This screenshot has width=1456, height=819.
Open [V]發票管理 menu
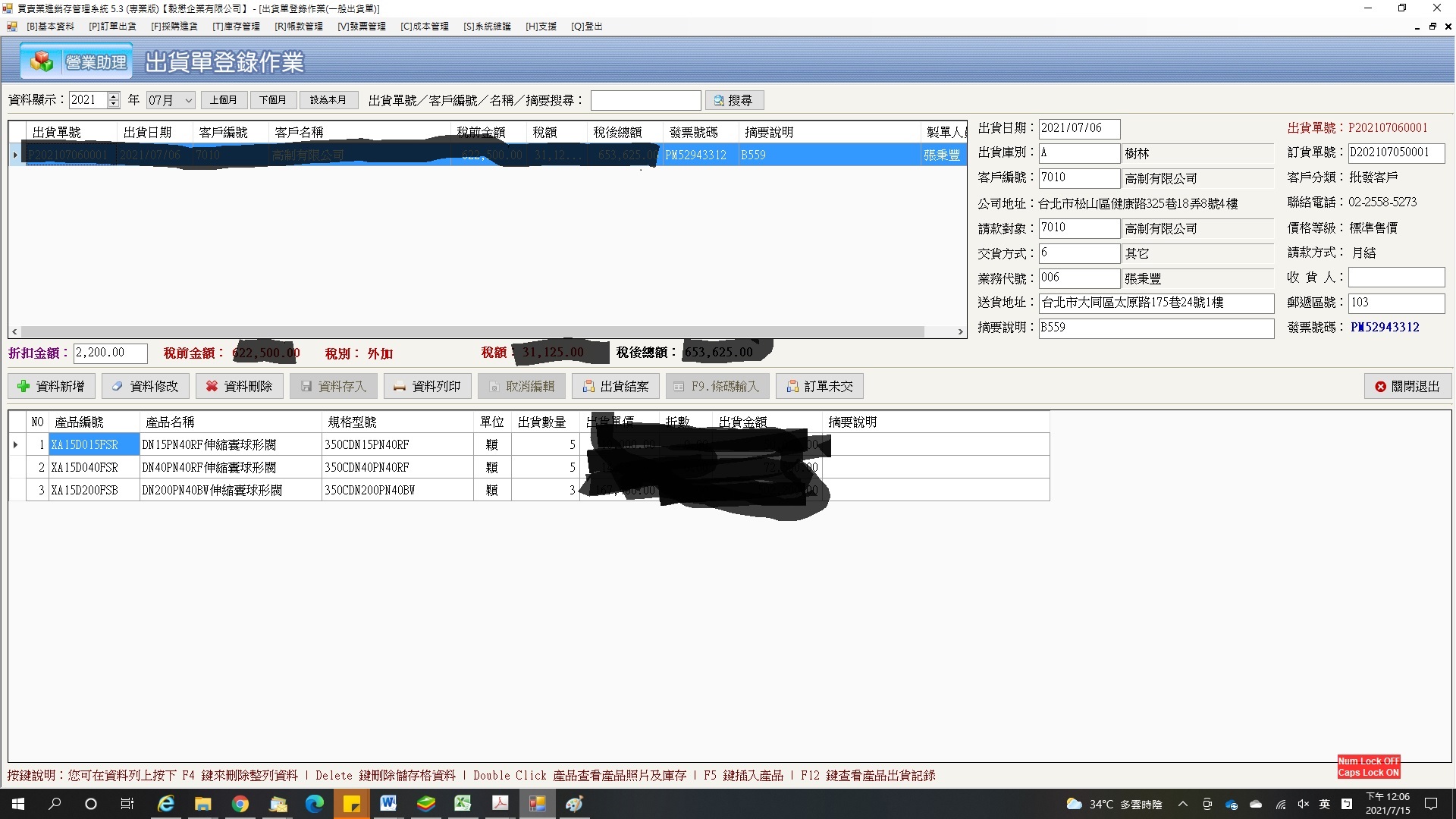[361, 27]
